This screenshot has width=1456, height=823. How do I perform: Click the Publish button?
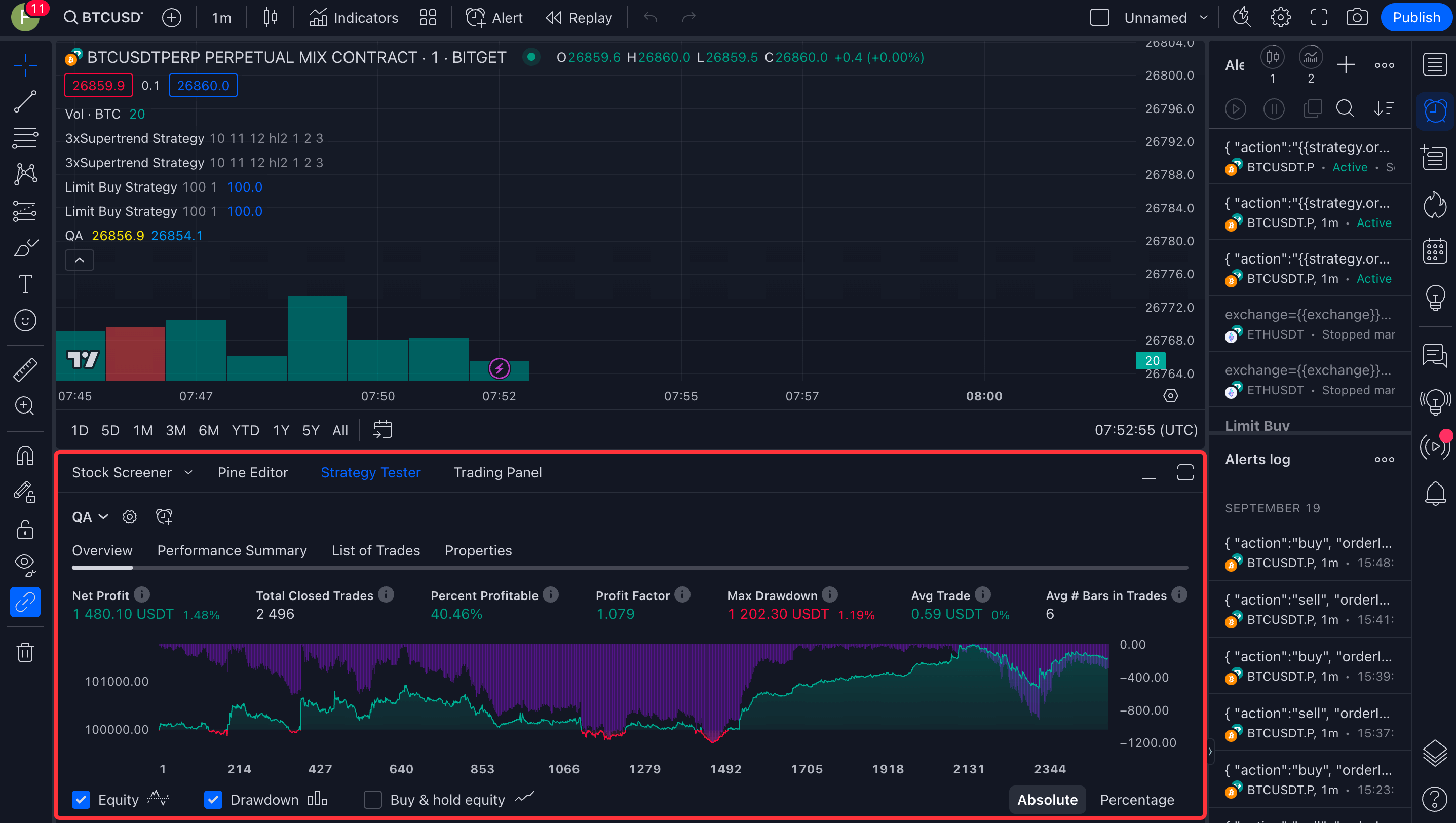(x=1416, y=18)
